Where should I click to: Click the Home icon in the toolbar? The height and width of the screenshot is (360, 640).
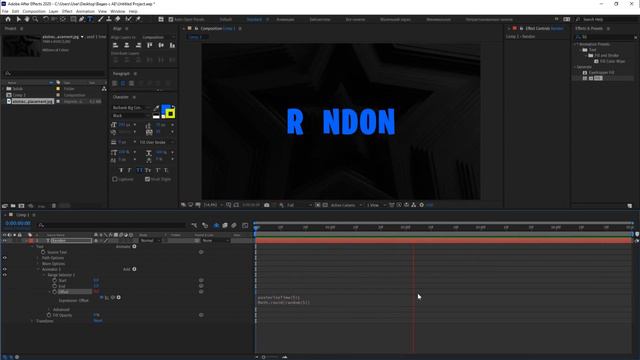[8, 19]
